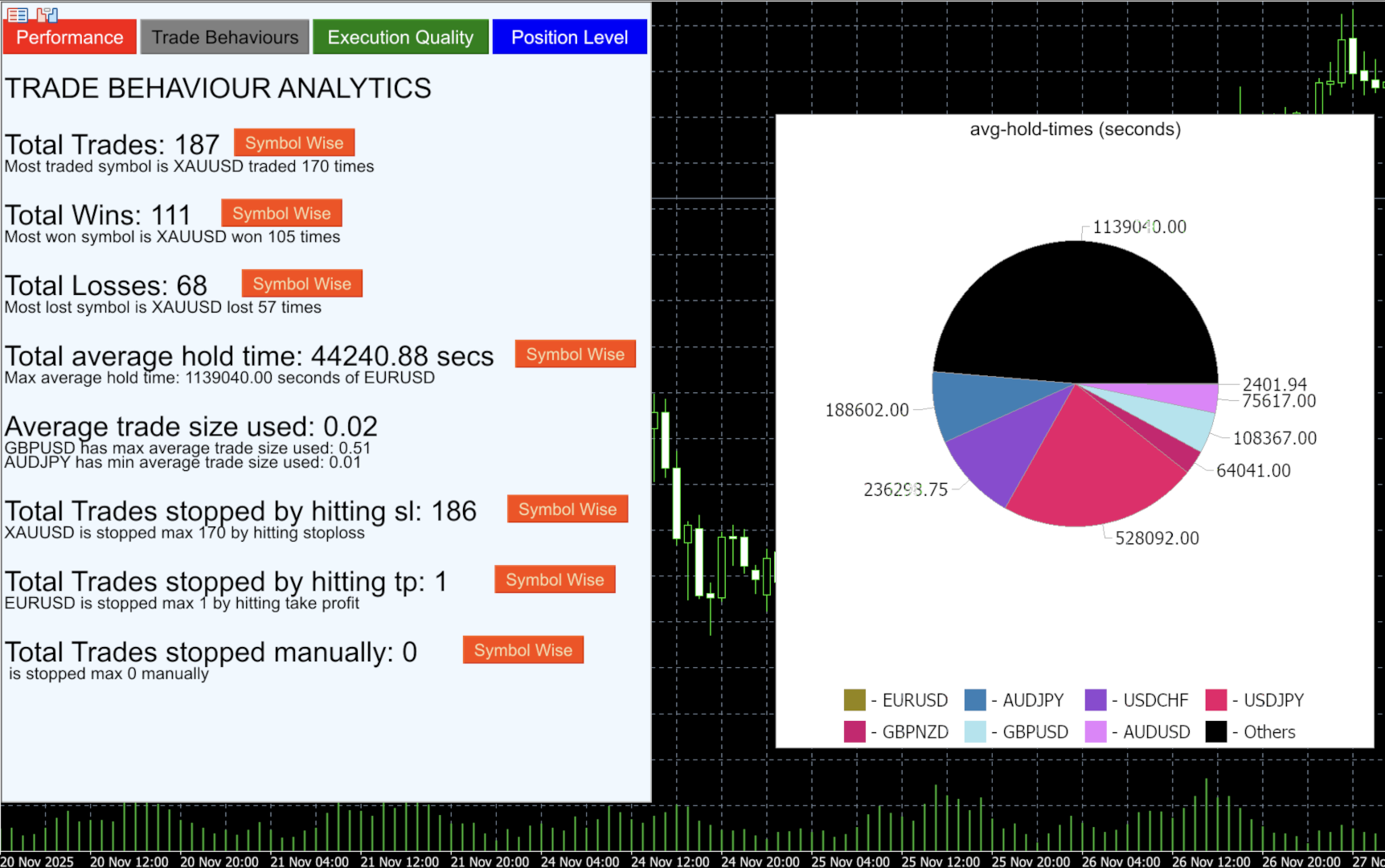The height and width of the screenshot is (868, 1385).
Task: Open the depth of market icon
Action: (x=47, y=14)
